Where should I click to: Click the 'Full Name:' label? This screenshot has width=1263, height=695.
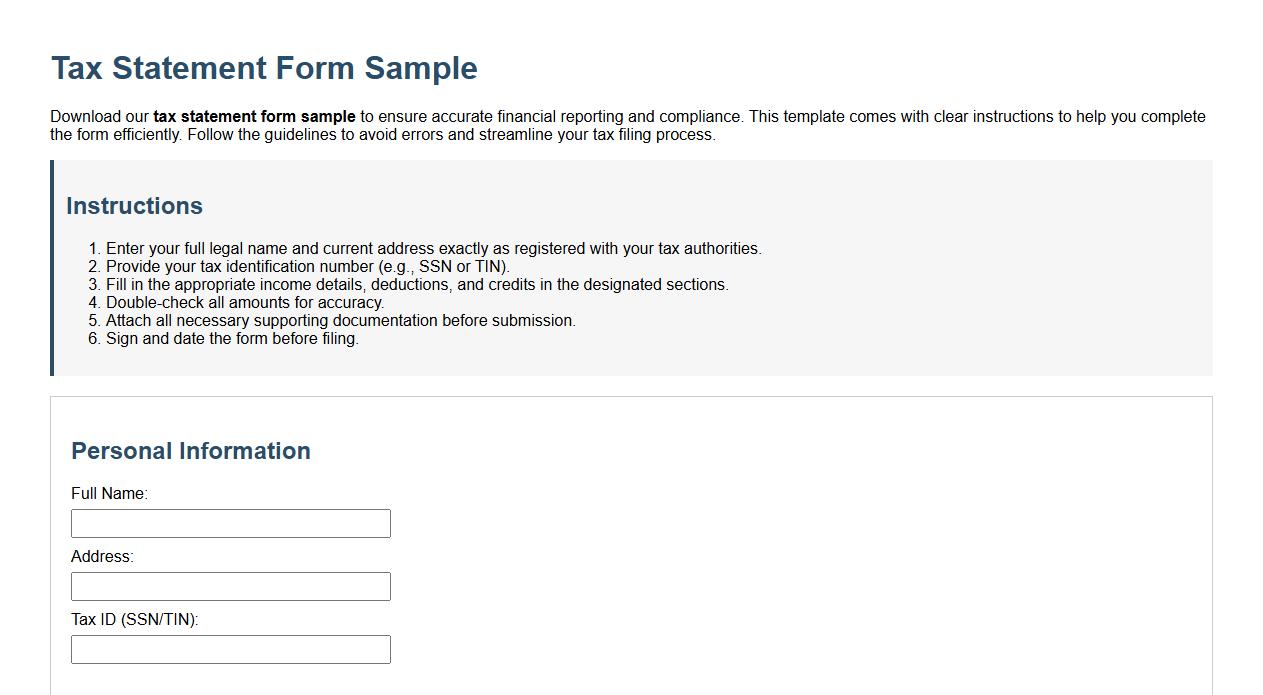pyautogui.click(x=109, y=493)
